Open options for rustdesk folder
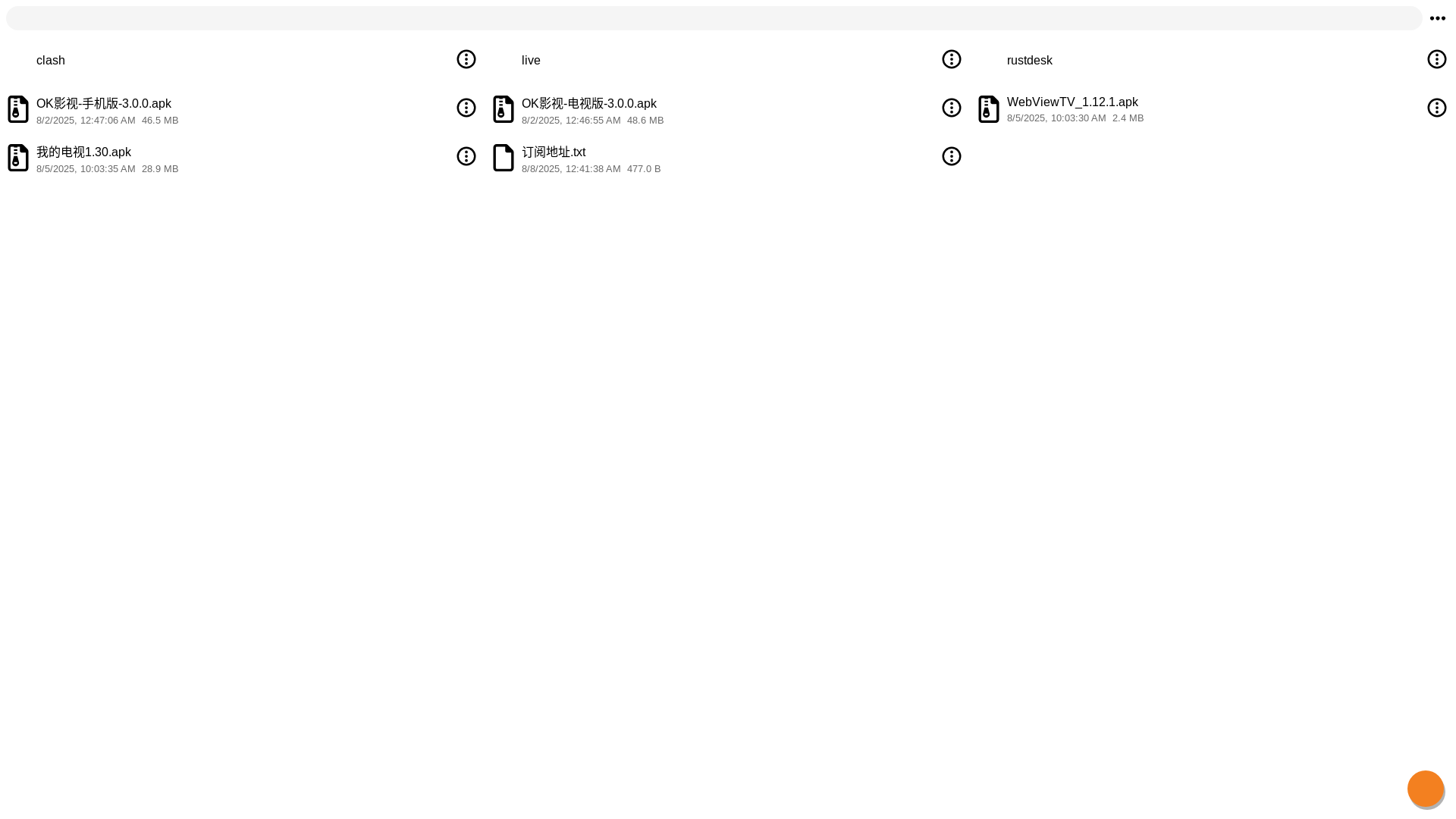This screenshot has height=819, width=1456. coord(1437,59)
